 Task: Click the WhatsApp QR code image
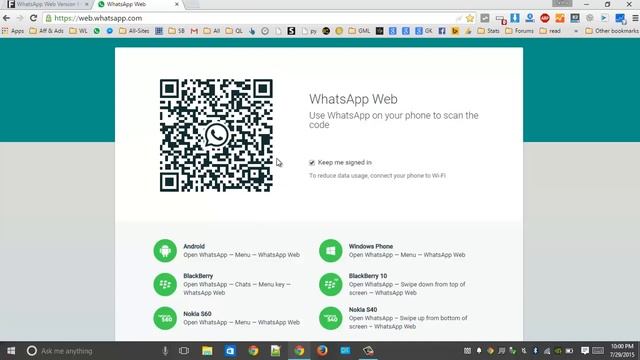pyautogui.click(x=216, y=136)
